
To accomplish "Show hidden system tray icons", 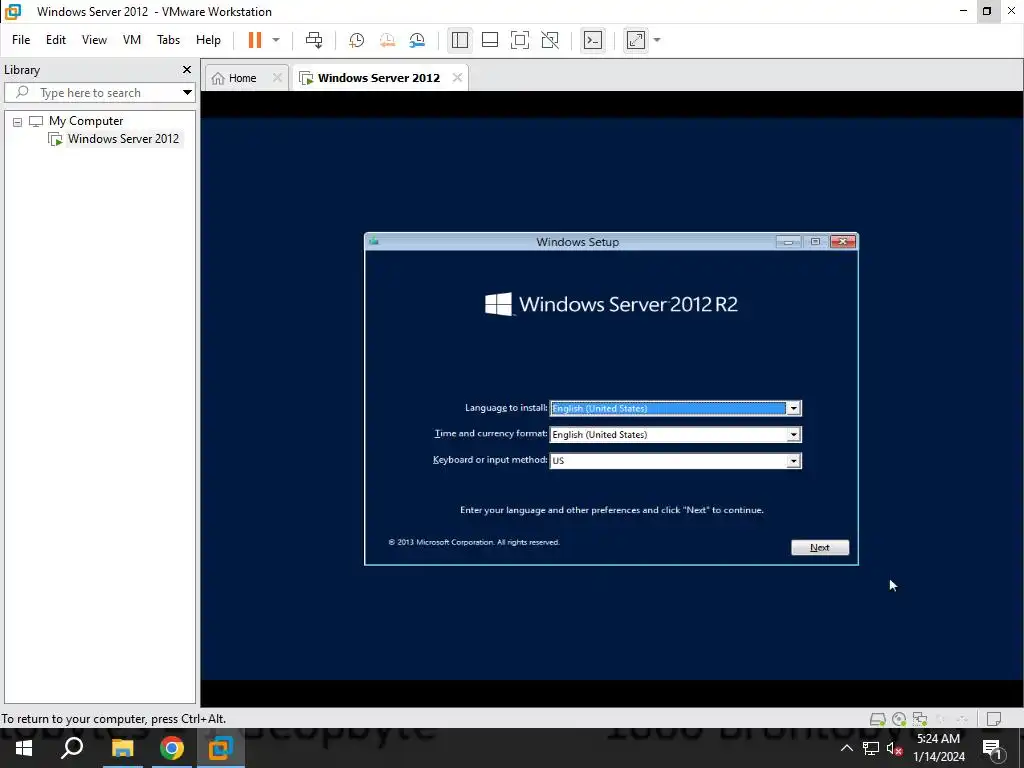I will (x=846, y=748).
